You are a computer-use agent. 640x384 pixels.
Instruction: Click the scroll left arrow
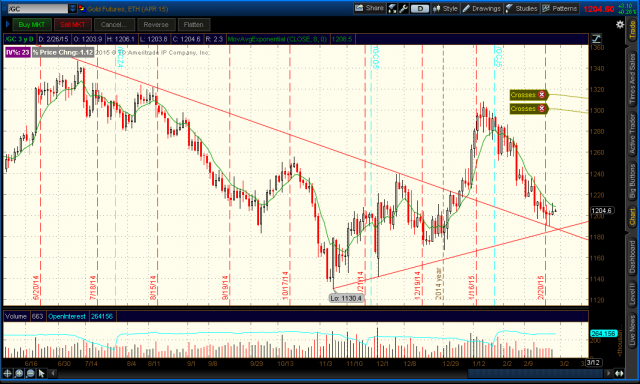pos(53,373)
